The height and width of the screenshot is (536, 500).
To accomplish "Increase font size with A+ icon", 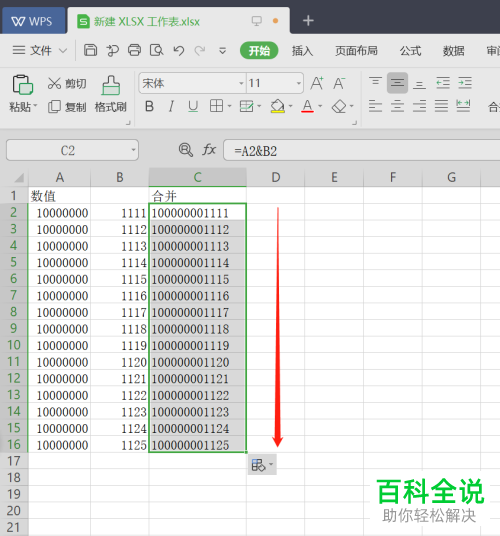I will pos(317,83).
